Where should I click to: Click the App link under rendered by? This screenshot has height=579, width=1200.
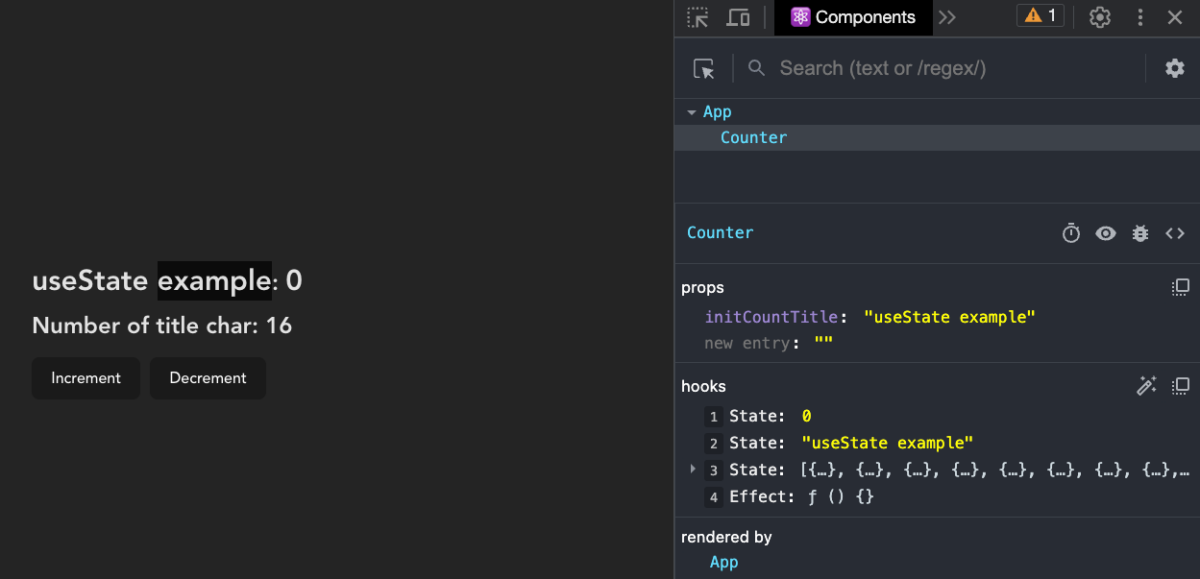point(723,562)
